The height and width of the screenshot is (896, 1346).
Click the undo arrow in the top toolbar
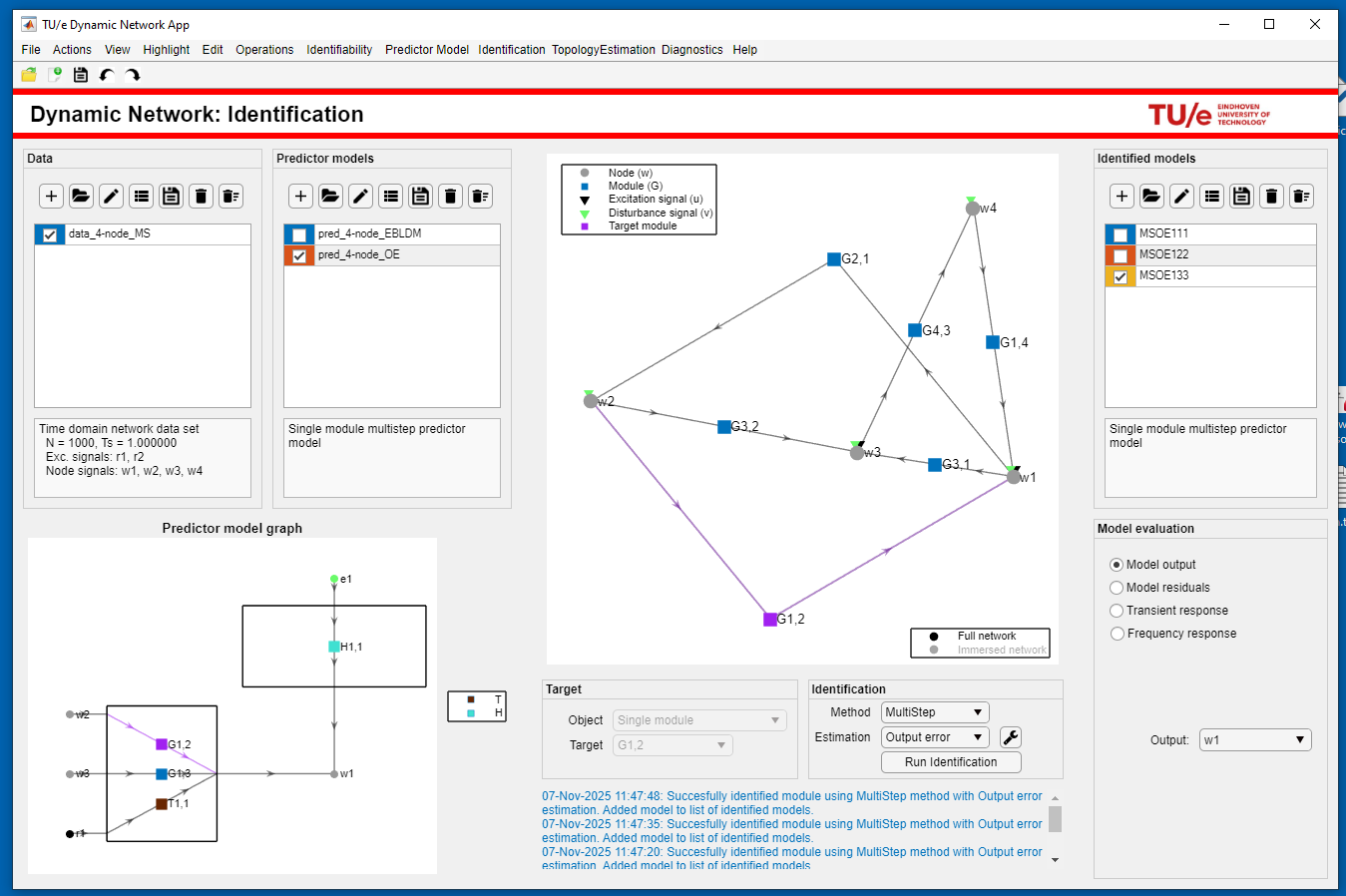click(107, 75)
